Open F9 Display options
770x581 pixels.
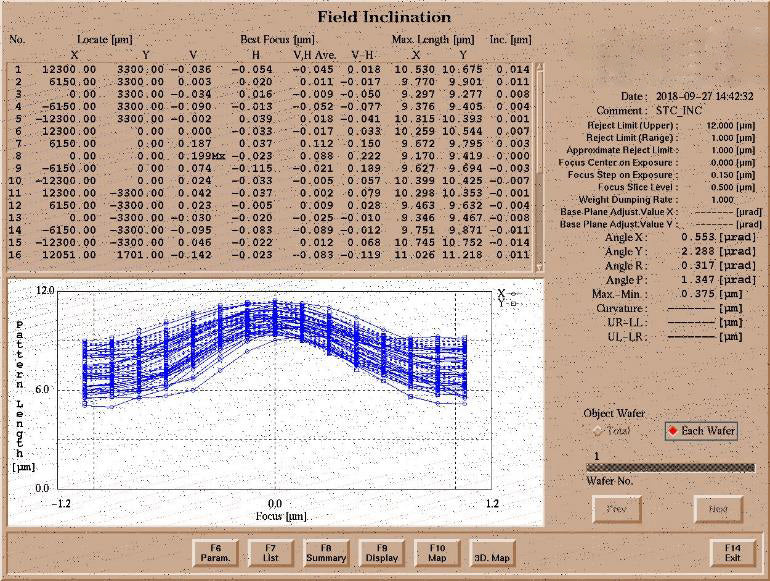382,553
